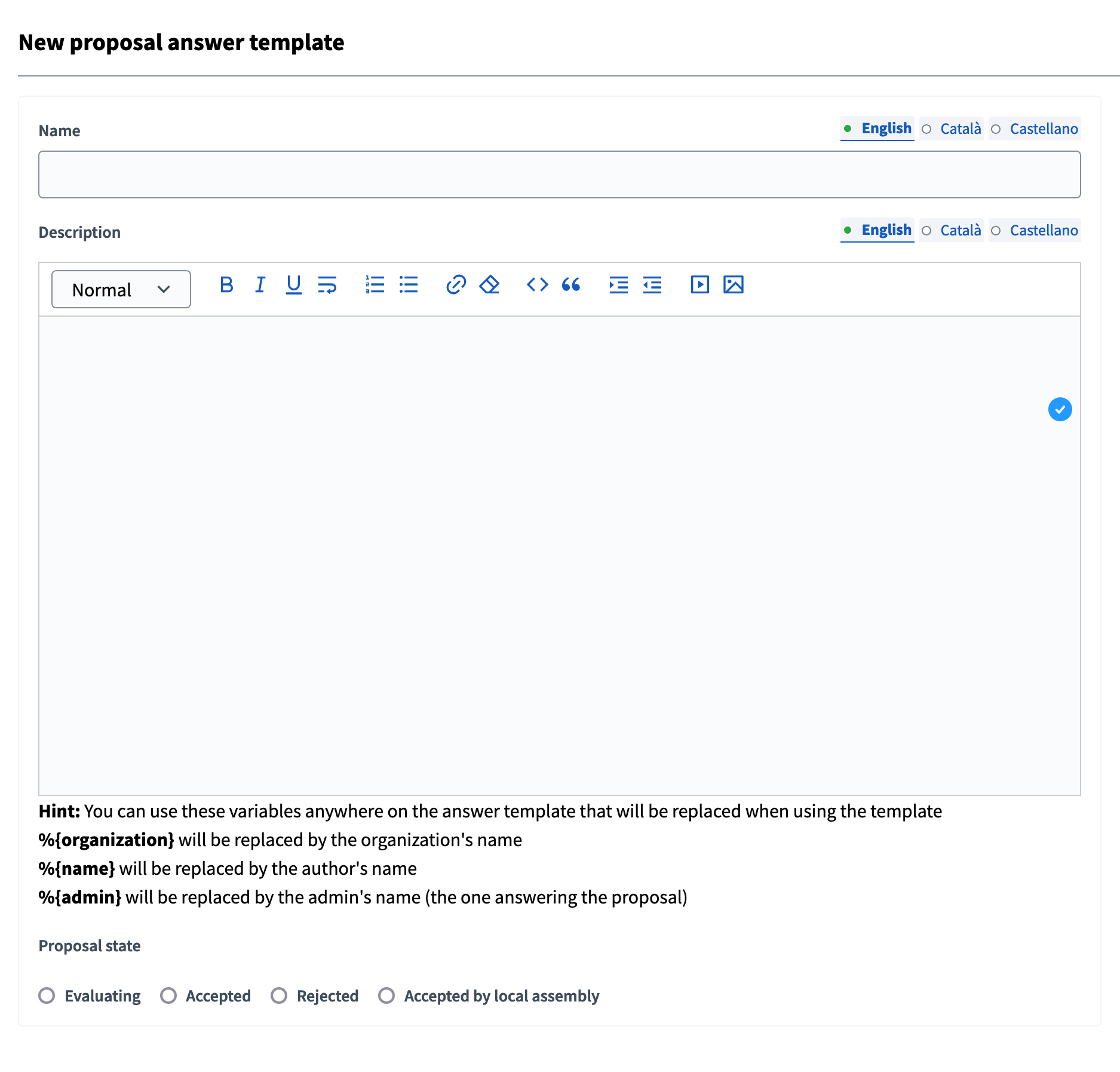The width and height of the screenshot is (1120, 1072).
Task: Select the Accepted proposal state
Action: tap(168, 996)
